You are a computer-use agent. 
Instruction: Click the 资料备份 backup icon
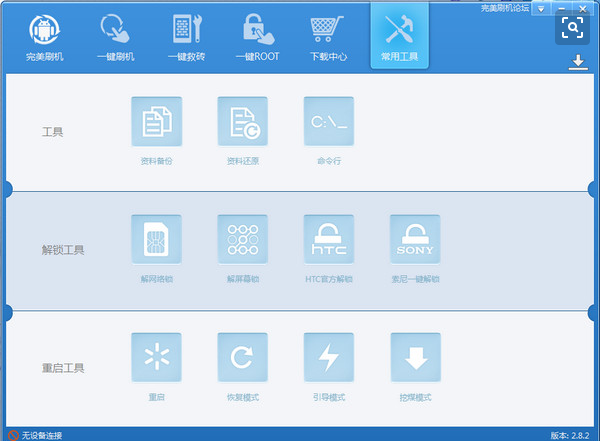tap(156, 121)
